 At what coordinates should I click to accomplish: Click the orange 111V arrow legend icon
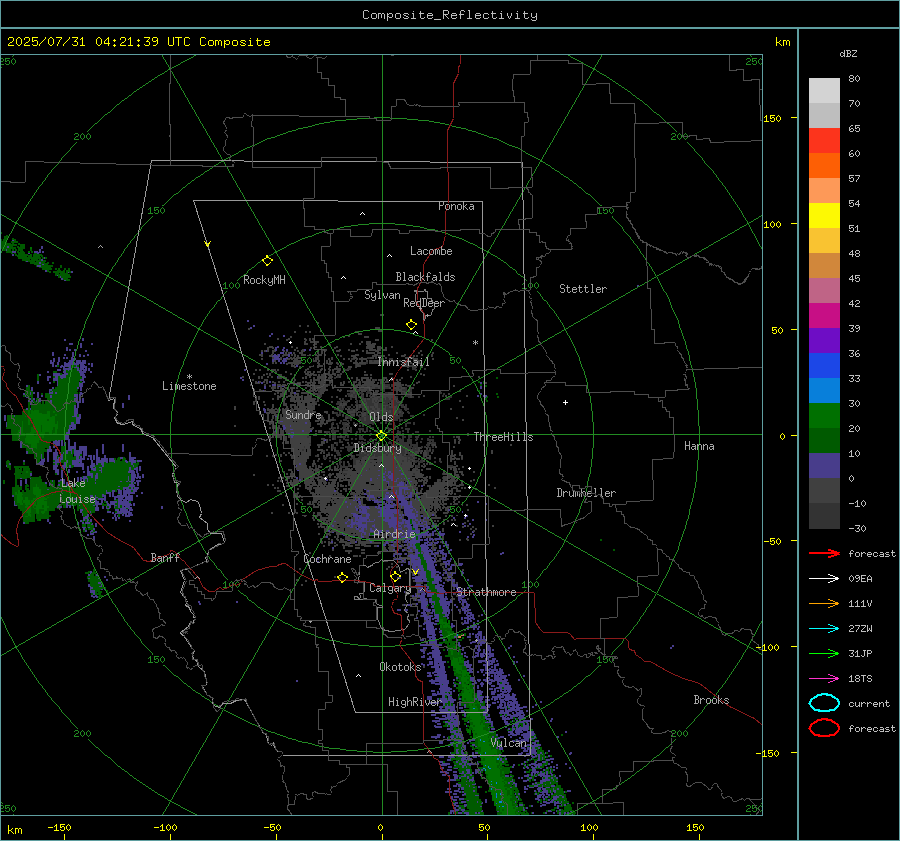pos(824,603)
